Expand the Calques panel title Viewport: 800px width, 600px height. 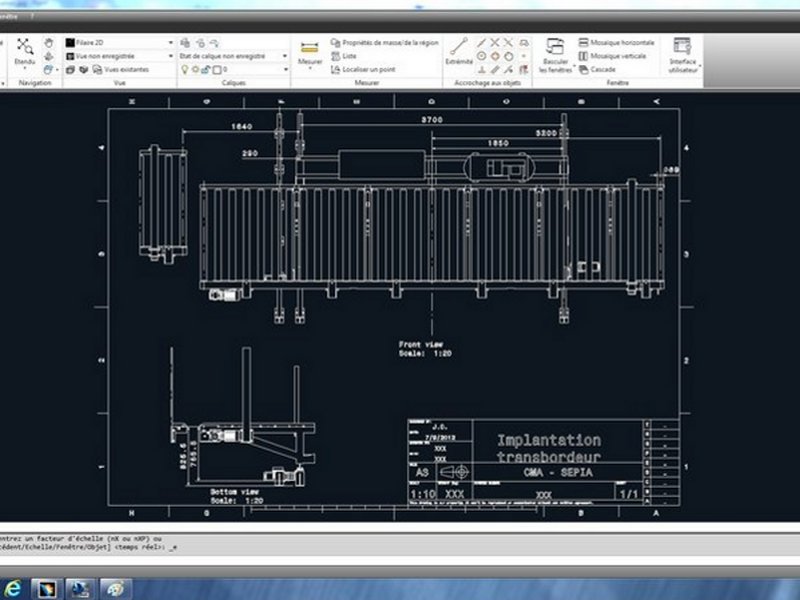point(233,83)
